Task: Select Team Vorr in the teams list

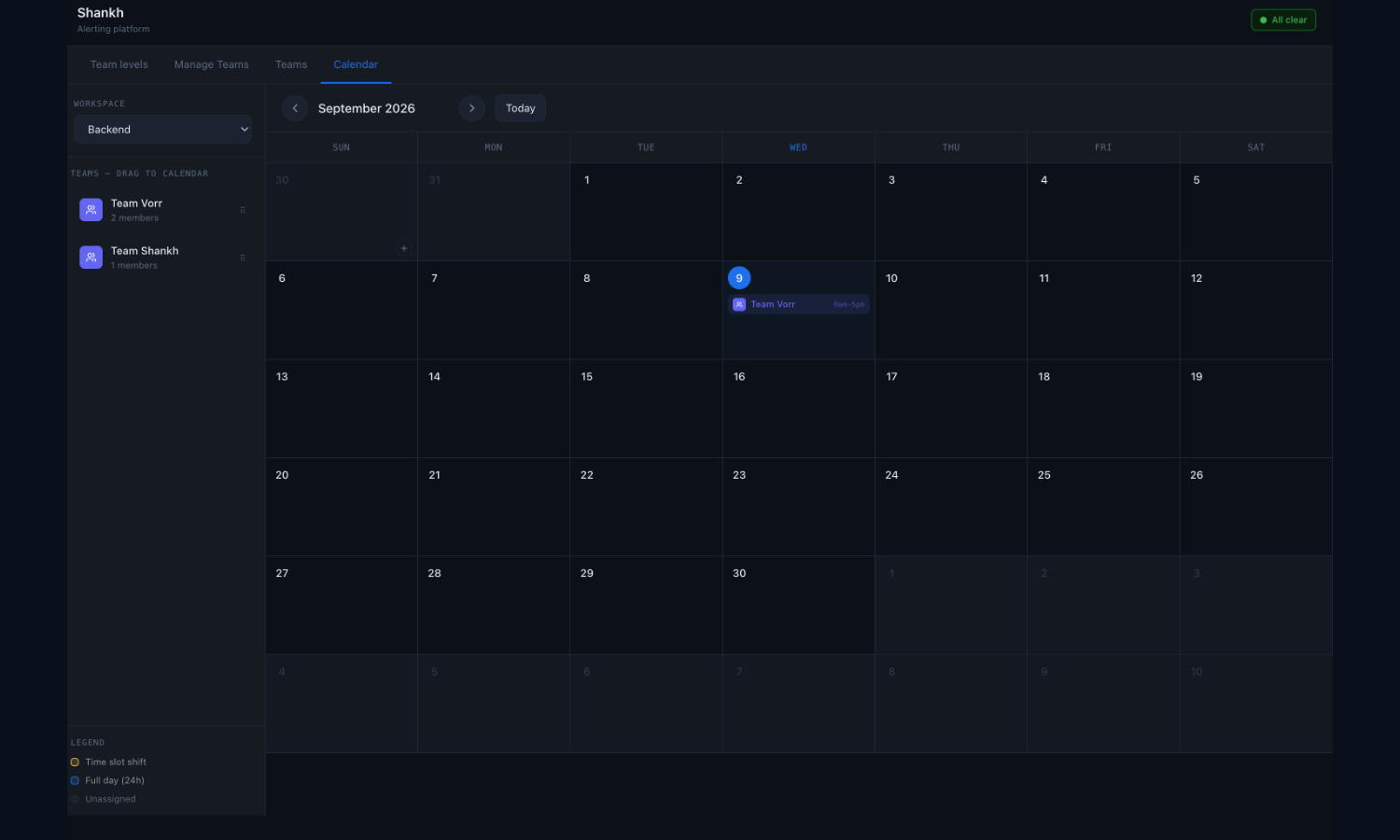Action: 163,210
